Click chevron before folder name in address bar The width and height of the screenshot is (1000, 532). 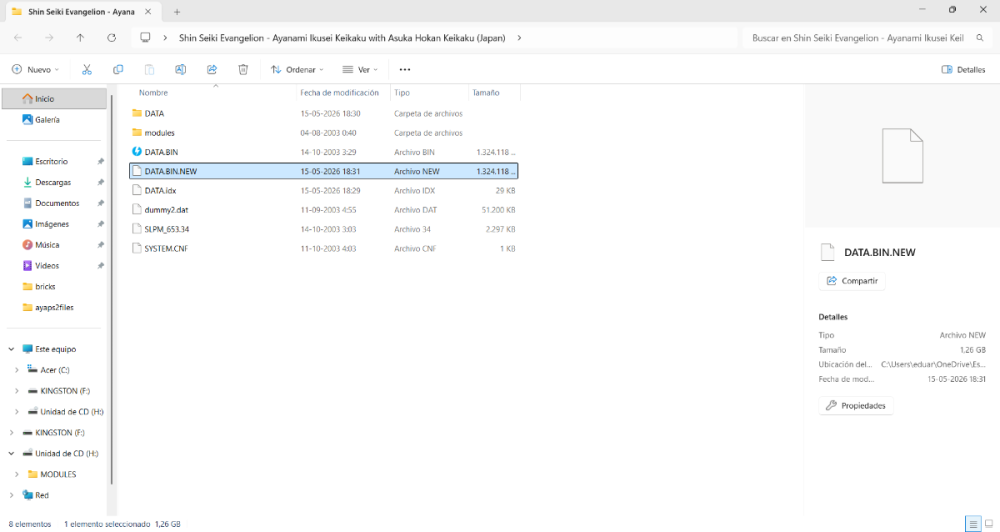pos(165,38)
